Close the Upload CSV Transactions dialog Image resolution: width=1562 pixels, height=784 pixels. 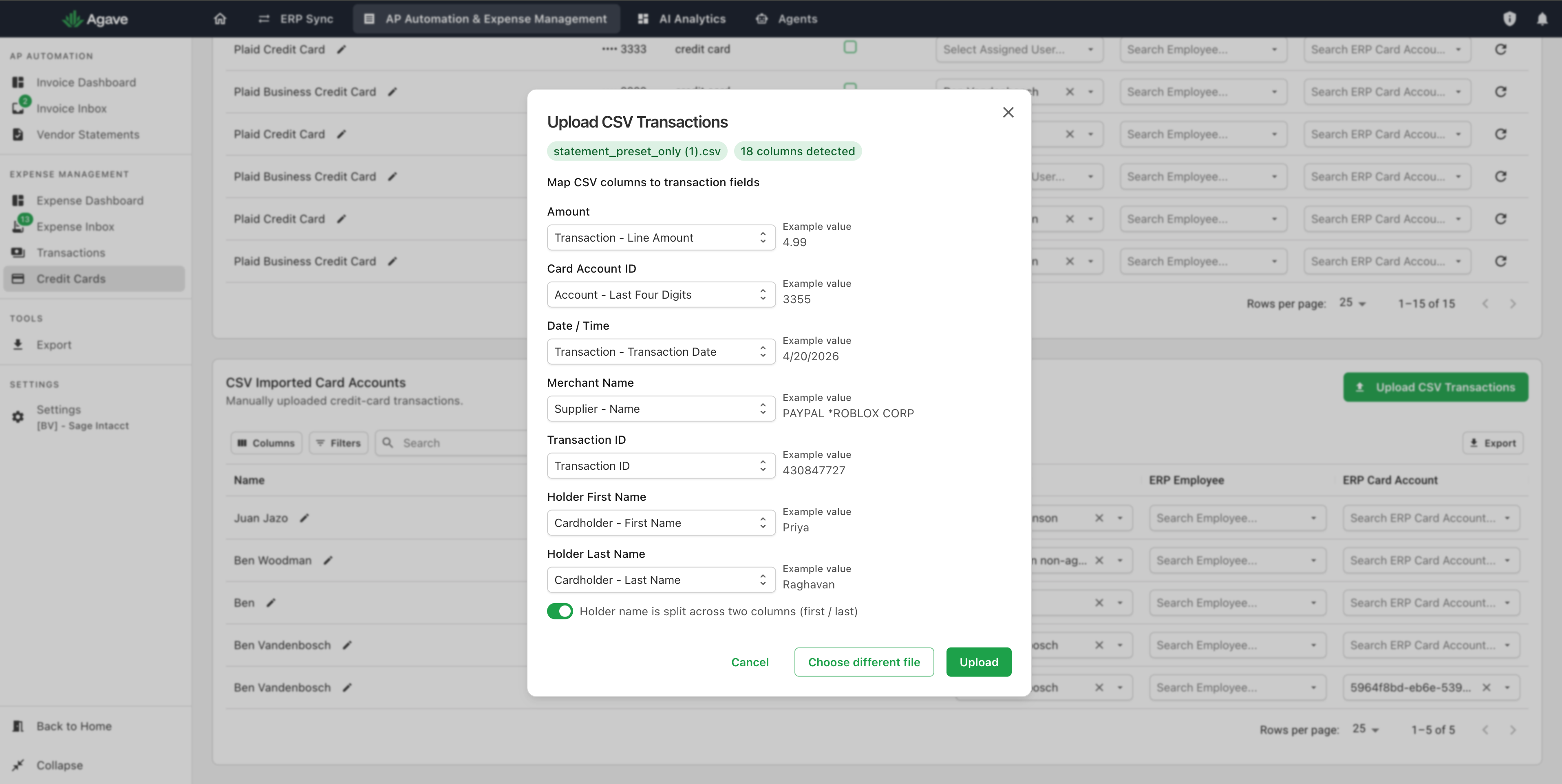[1008, 112]
